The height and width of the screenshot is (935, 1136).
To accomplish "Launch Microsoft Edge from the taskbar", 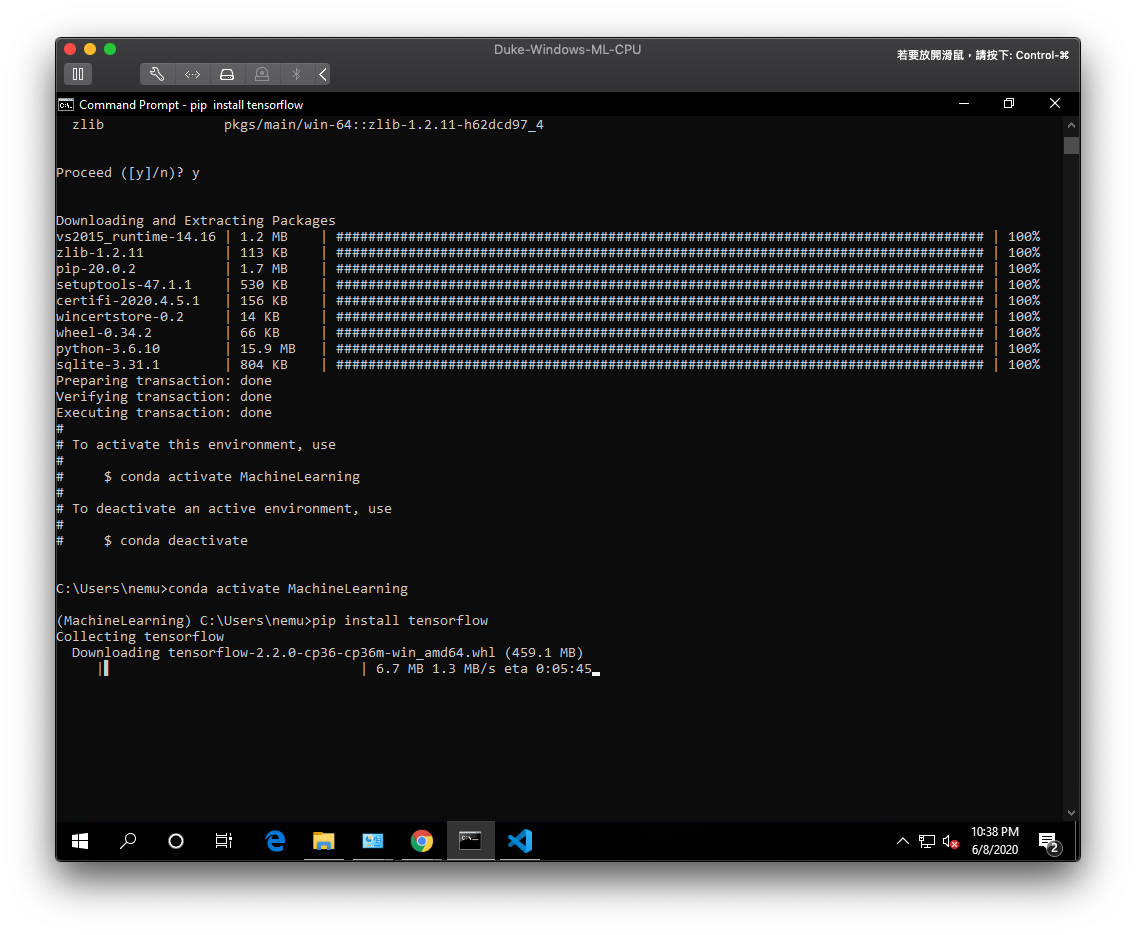I will click(x=276, y=841).
